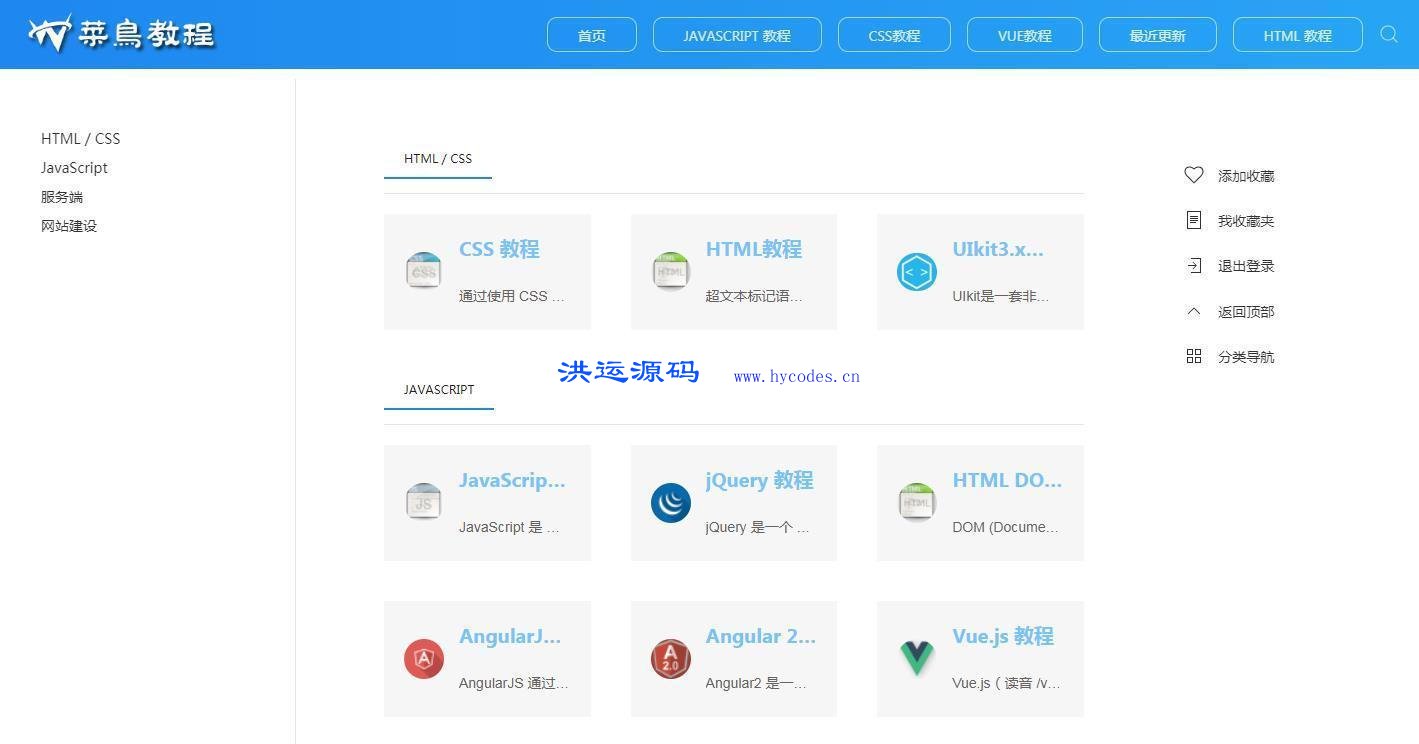Image resolution: width=1419 pixels, height=744 pixels.
Task: Open the jQuery 教程 title link
Action: point(759,480)
